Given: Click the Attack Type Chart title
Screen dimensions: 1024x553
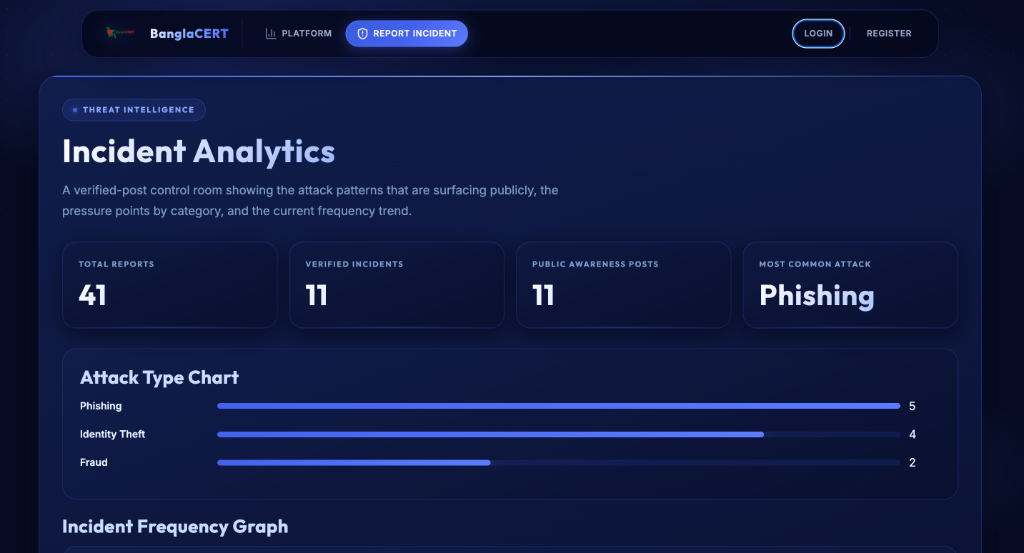Looking at the screenshot, I should coord(159,377).
